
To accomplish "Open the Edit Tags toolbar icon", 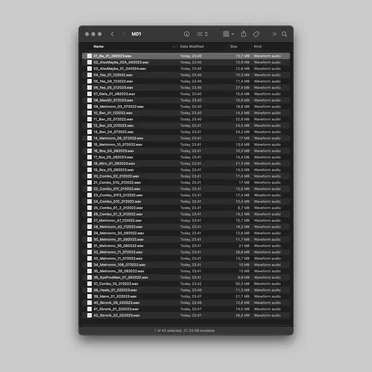I will [x=256, y=34].
